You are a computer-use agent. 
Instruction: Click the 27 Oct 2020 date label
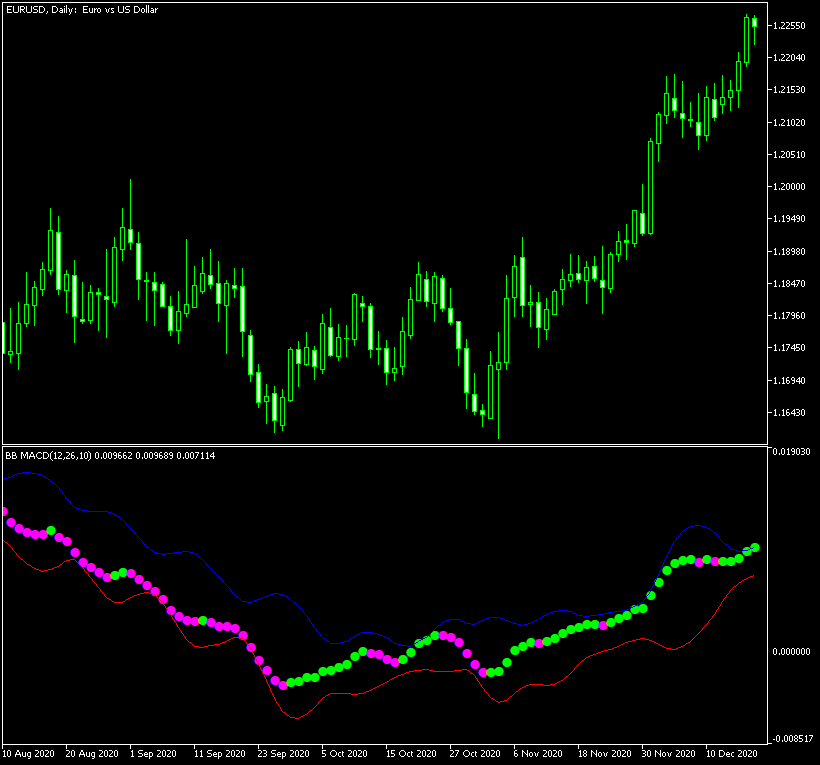pos(474,753)
